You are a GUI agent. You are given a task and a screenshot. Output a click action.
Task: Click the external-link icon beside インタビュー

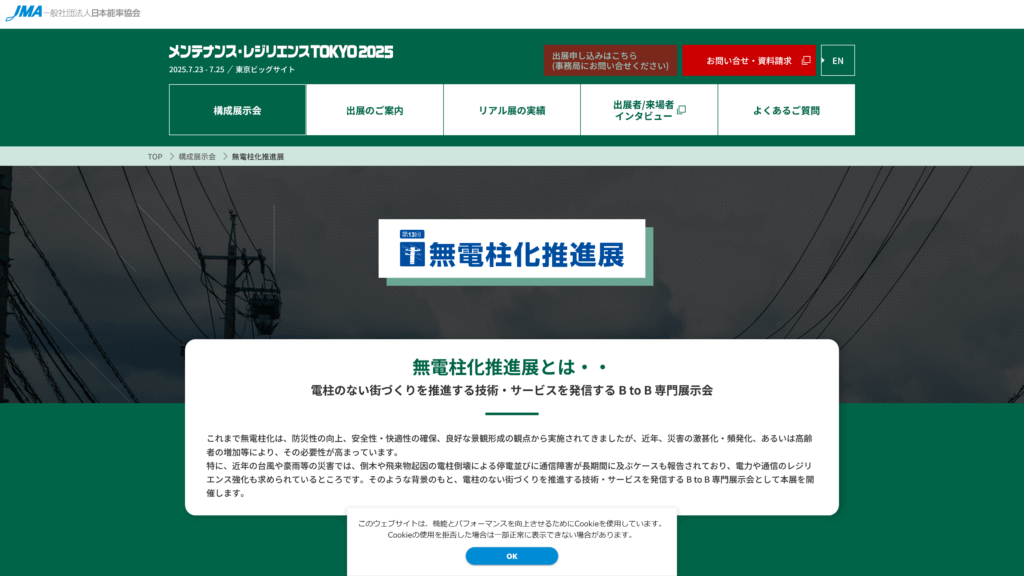[682, 110]
